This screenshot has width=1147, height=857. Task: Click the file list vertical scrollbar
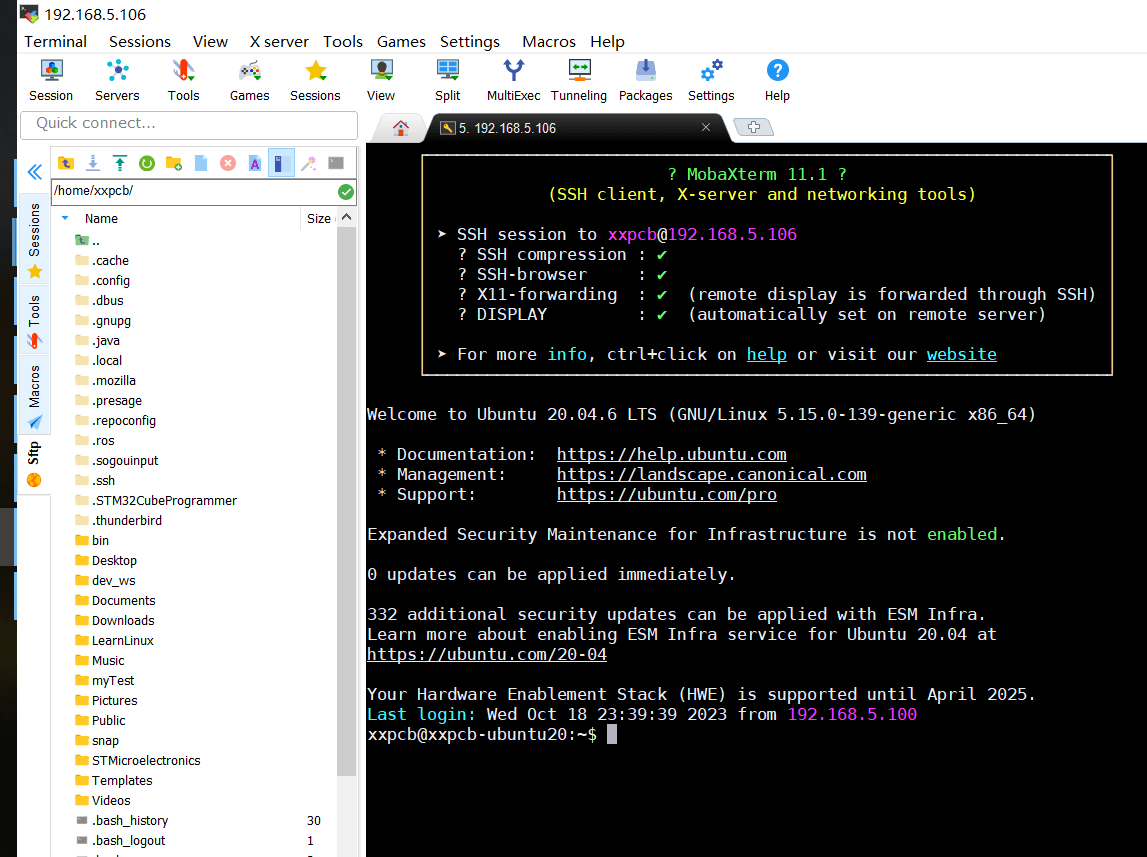(x=347, y=502)
